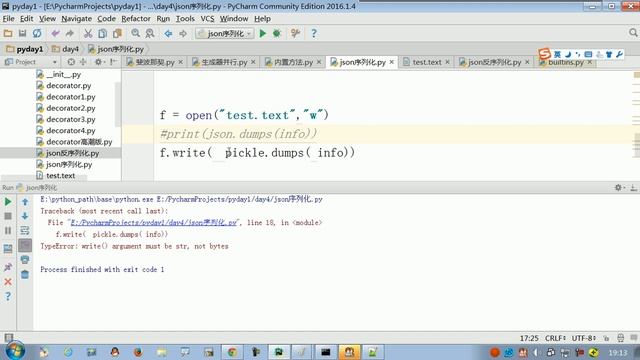Toggle tool window buttons icon at bottom-left
The width and height of the screenshot is (640, 360).
(8, 338)
